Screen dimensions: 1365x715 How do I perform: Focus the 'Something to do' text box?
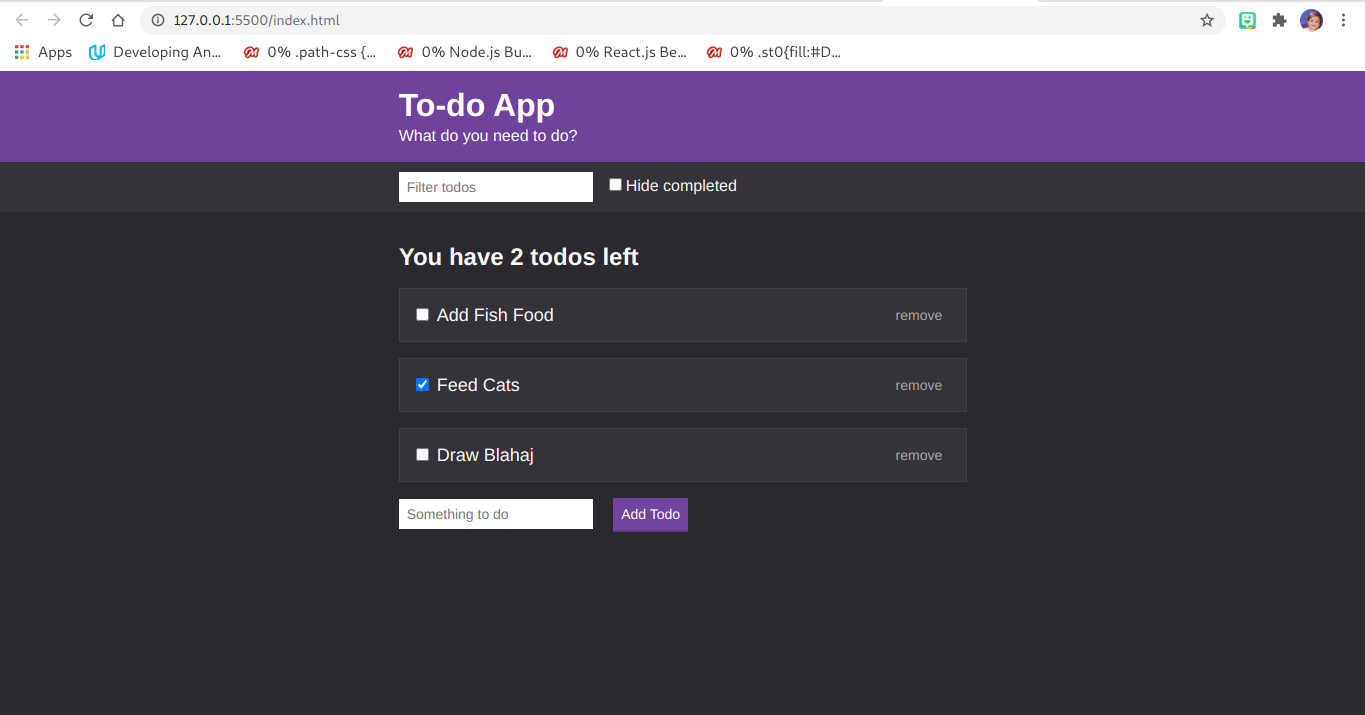(x=495, y=513)
